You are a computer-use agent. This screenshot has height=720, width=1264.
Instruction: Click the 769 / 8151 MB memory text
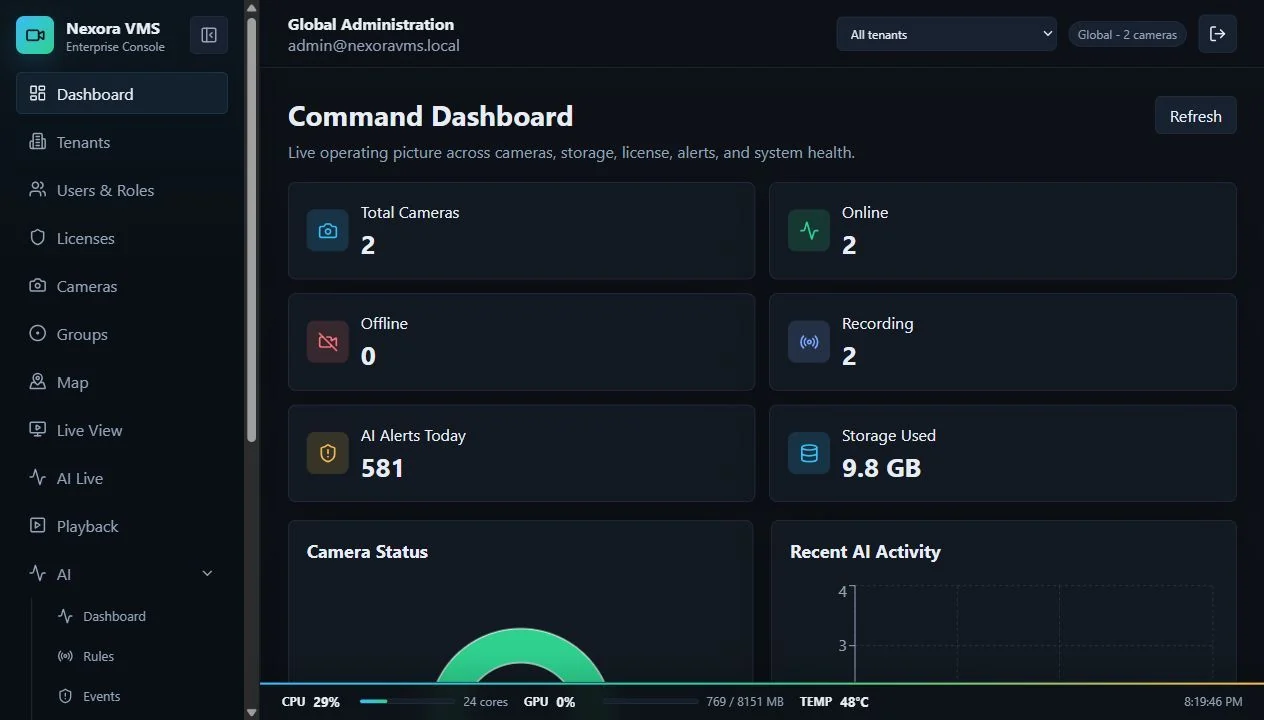point(744,702)
